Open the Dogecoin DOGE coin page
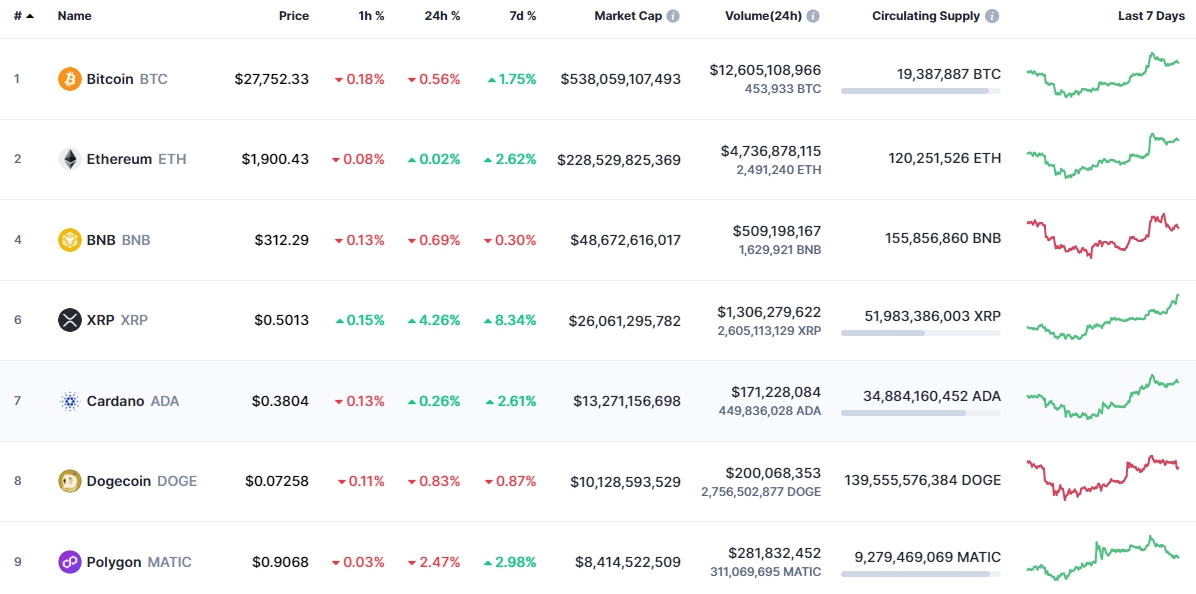Screen dimensions: 1196x594 point(127,481)
